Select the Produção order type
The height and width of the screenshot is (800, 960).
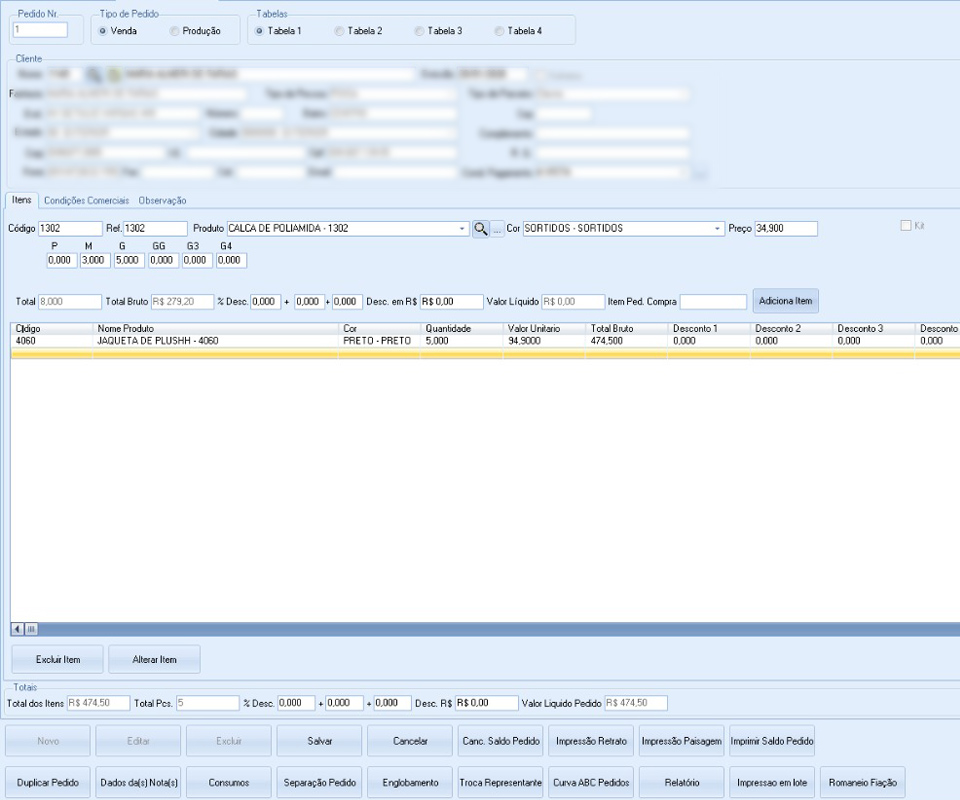coord(175,31)
